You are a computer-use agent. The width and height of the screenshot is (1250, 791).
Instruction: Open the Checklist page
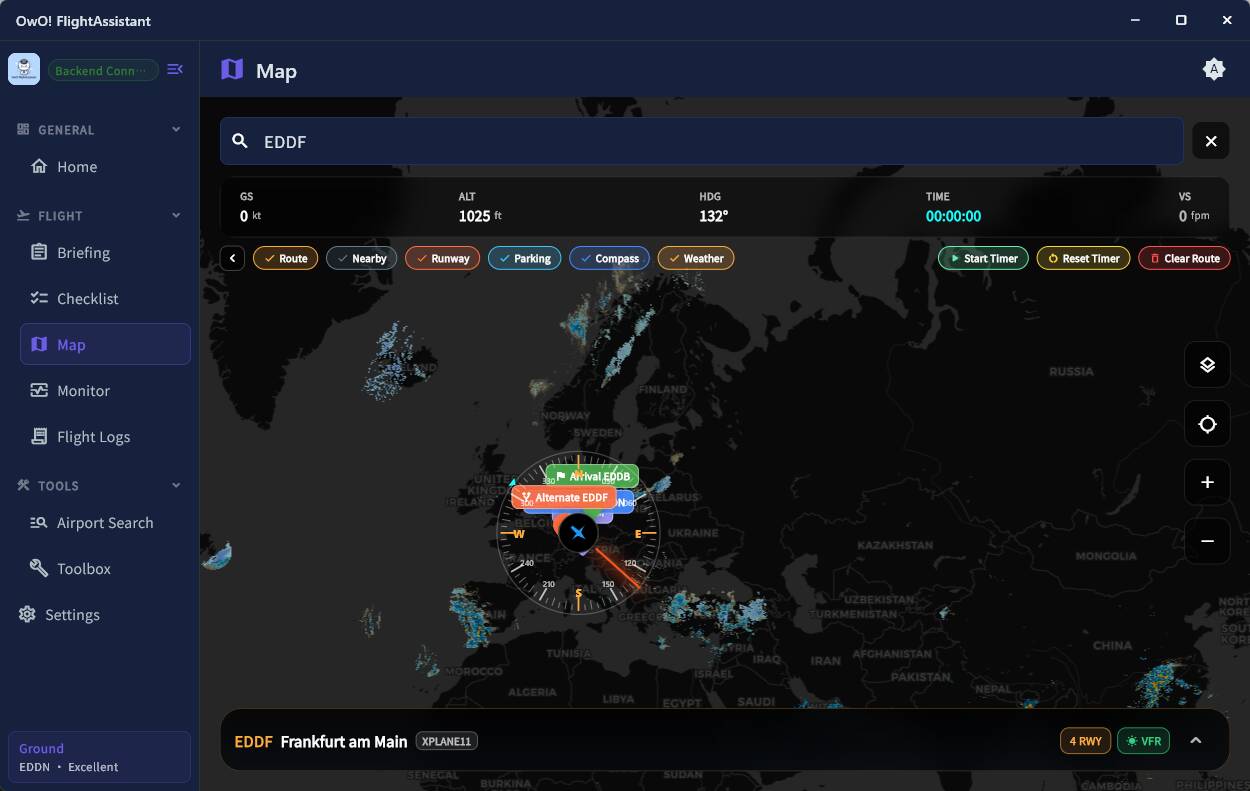coord(105,299)
